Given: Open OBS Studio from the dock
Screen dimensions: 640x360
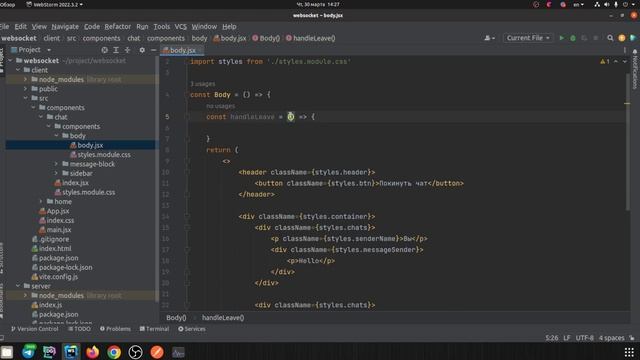Looking at the screenshot, I should (x=135, y=351).
